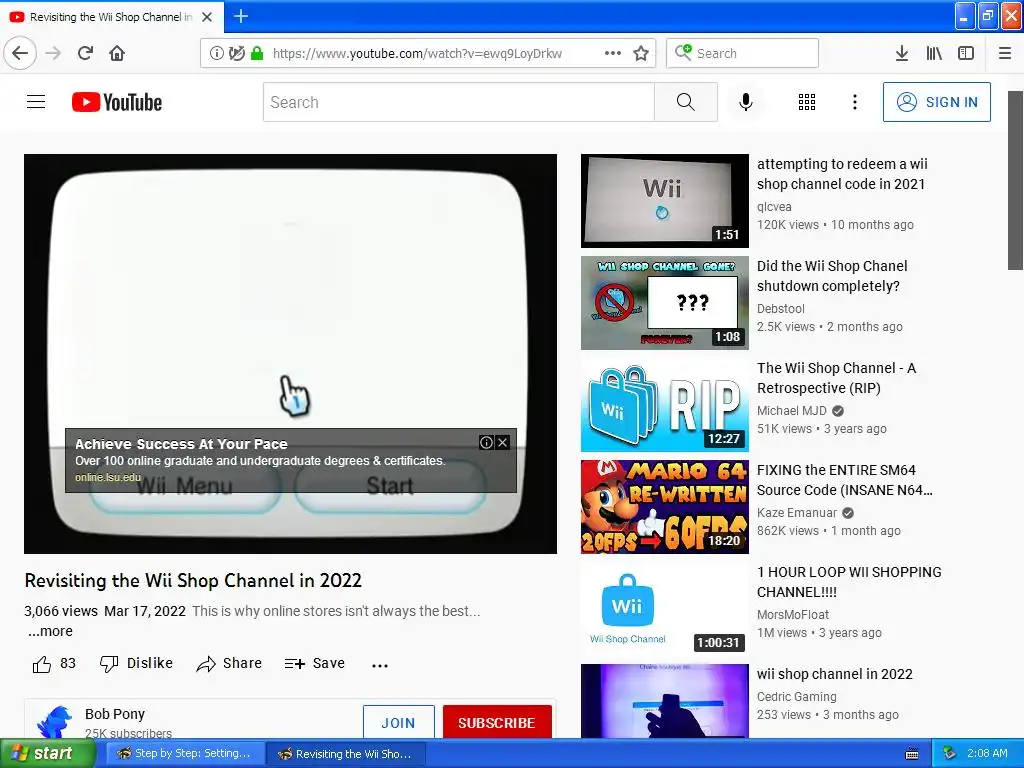Save the video to a playlist

click(x=314, y=664)
